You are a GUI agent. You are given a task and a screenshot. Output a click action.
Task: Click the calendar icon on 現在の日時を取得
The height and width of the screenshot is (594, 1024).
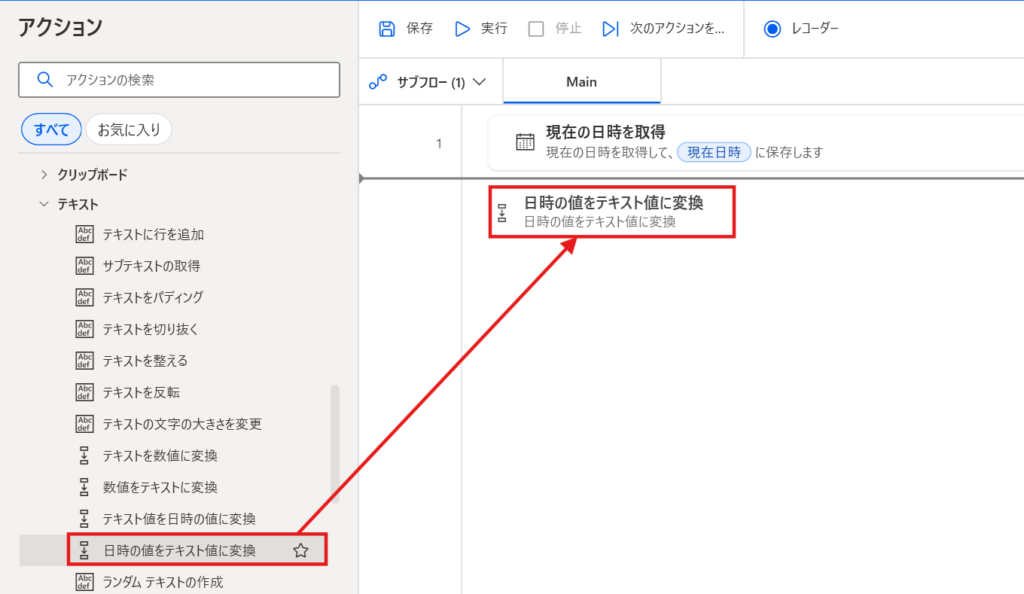coord(523,142)
